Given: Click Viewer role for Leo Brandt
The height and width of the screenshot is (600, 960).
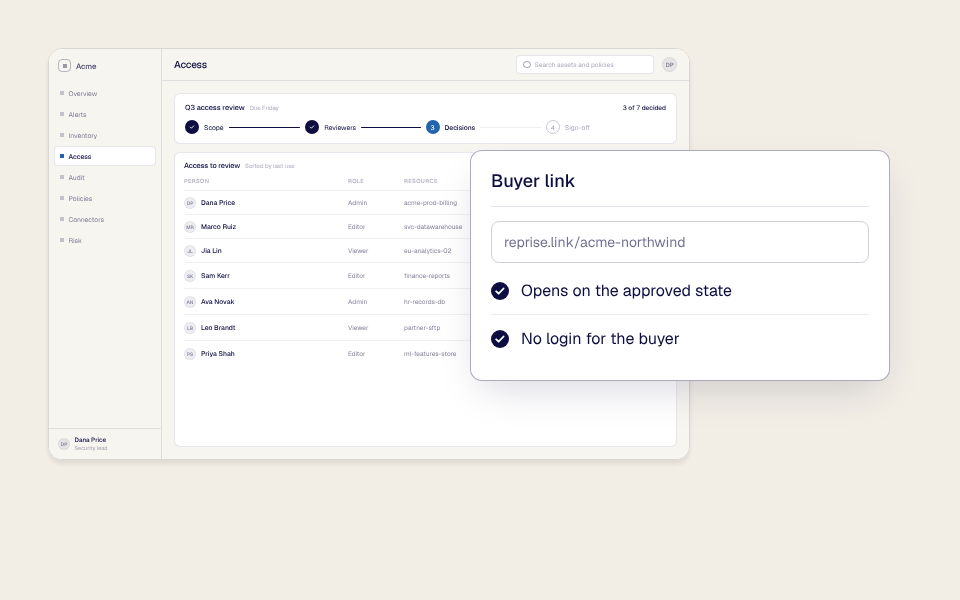Looking at the screenshot, I should point(358,328).
